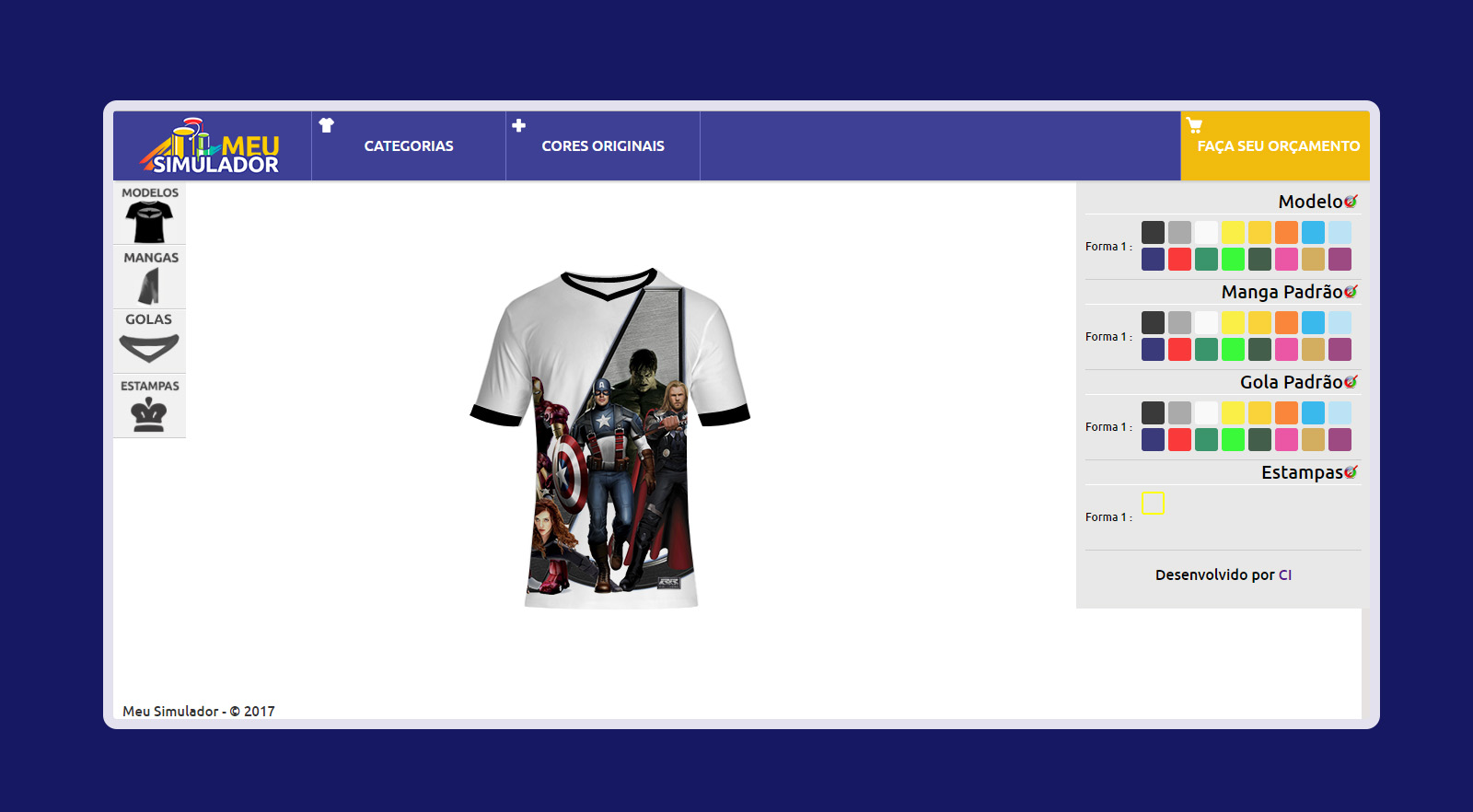The width and height of the screenshot is (1473, 812).
Task: Open the CATEGORIAS menu
Action: 409,145
